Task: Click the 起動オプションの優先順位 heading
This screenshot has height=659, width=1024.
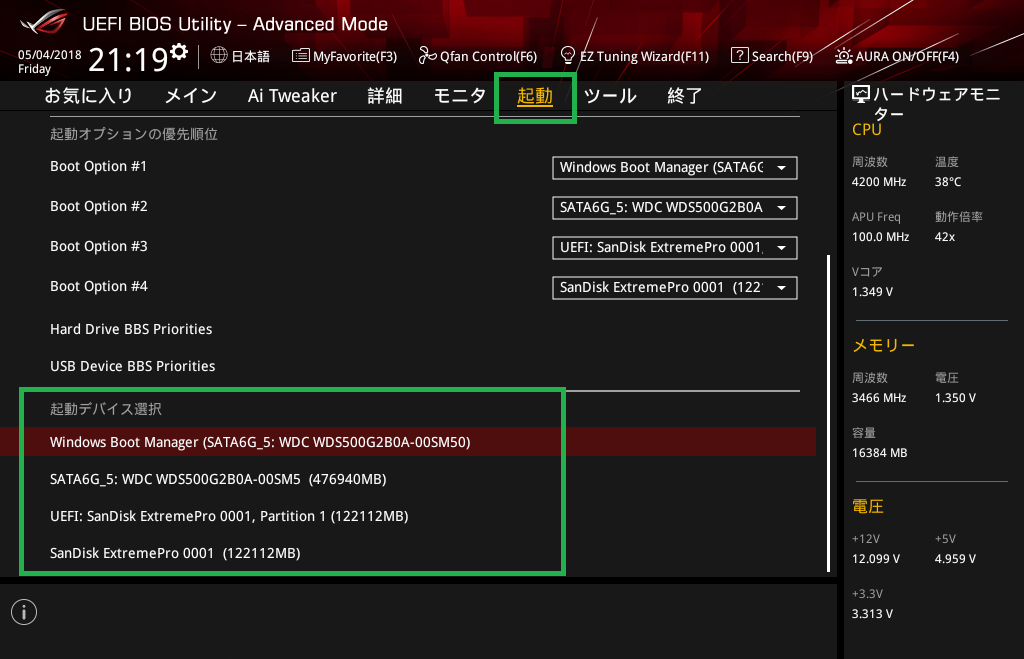Action: (x=134, y=134)
